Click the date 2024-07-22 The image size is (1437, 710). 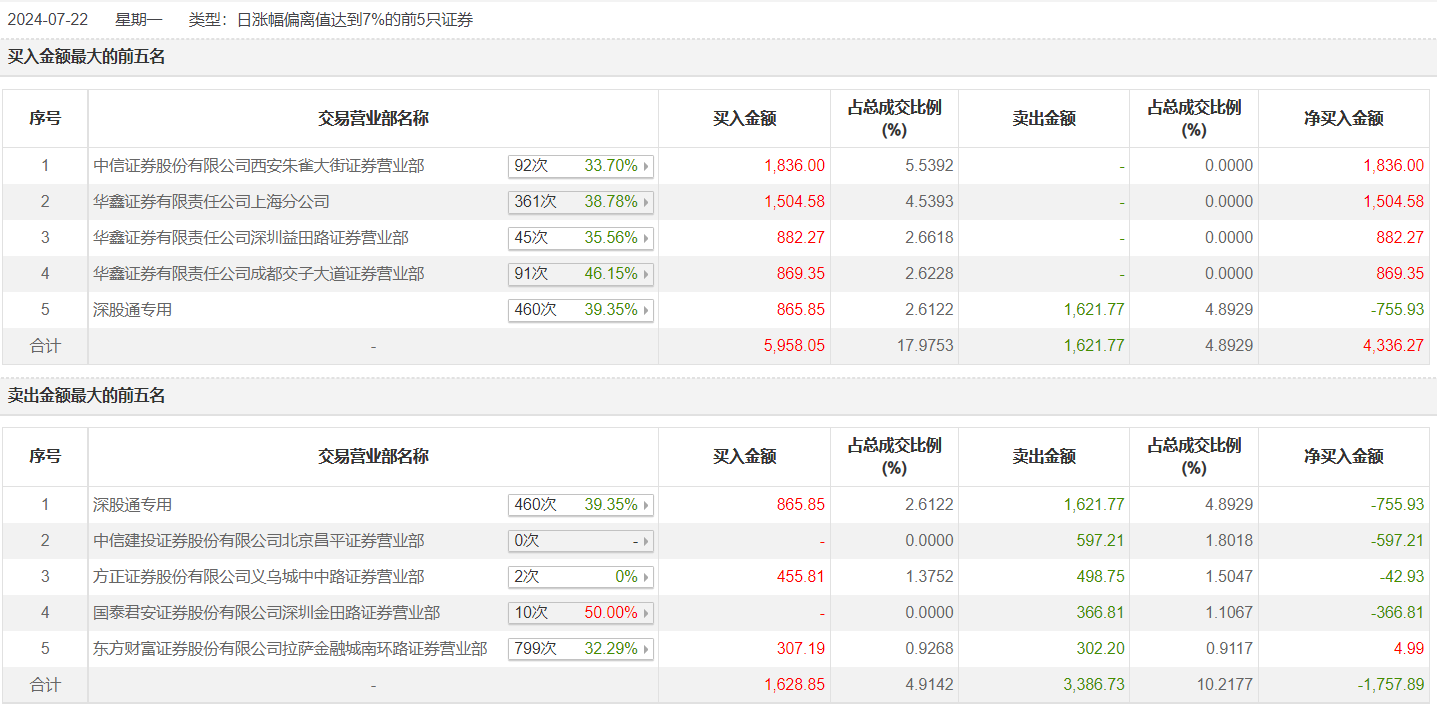pyautogui.click(x=48, y=20)
